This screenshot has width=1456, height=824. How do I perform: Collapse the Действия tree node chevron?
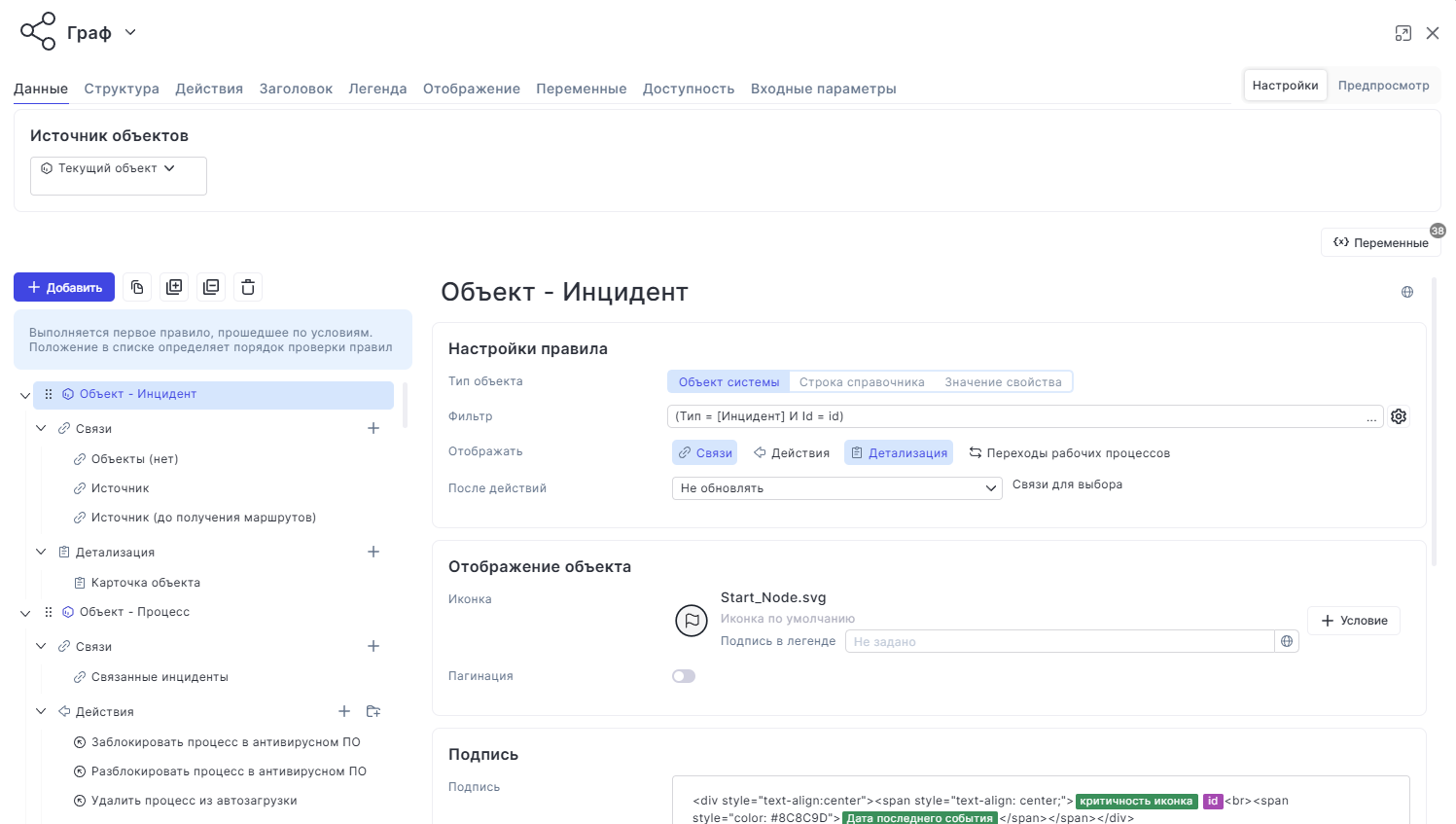[x=41, y=711]
